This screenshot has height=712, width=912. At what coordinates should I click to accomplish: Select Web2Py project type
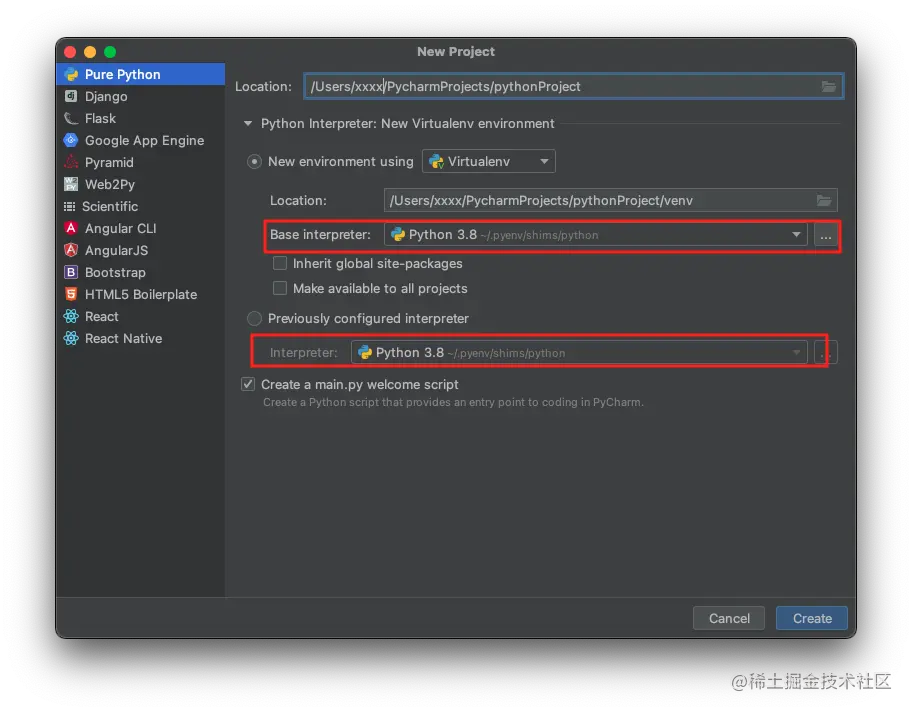141,184
